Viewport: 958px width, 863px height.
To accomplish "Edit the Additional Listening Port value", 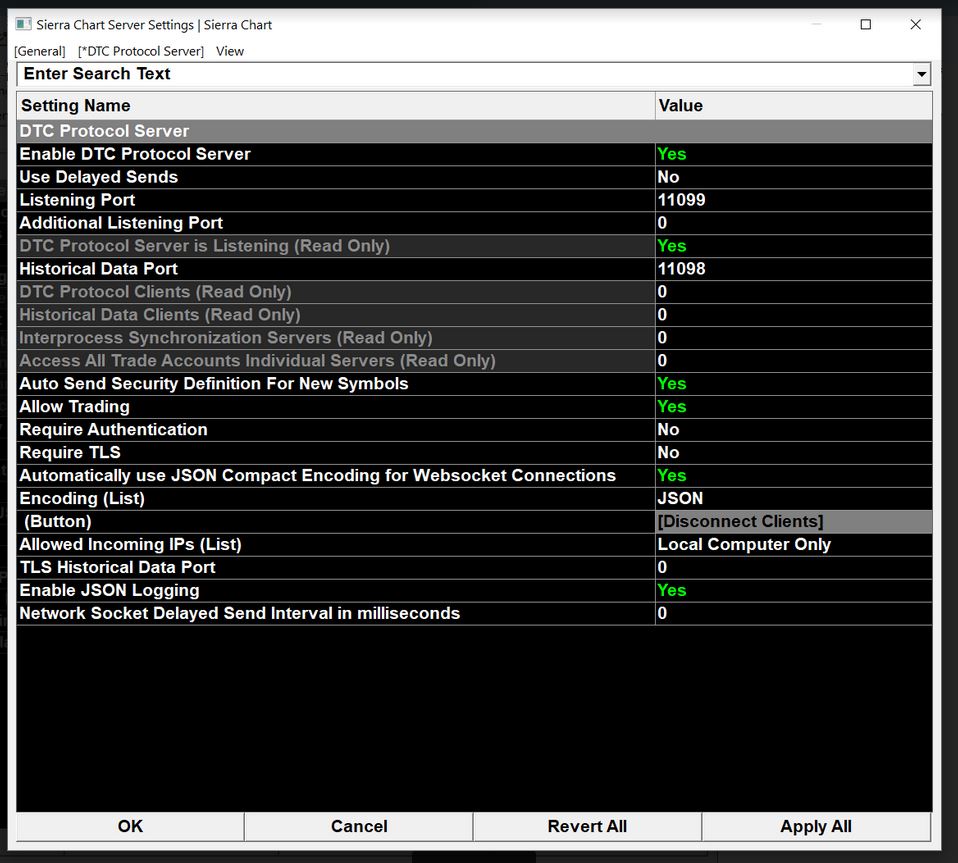I will click(x=794, y=223).
